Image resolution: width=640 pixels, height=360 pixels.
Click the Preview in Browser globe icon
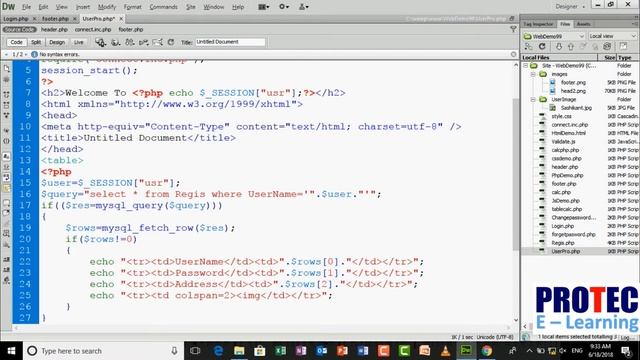[116, 42]
